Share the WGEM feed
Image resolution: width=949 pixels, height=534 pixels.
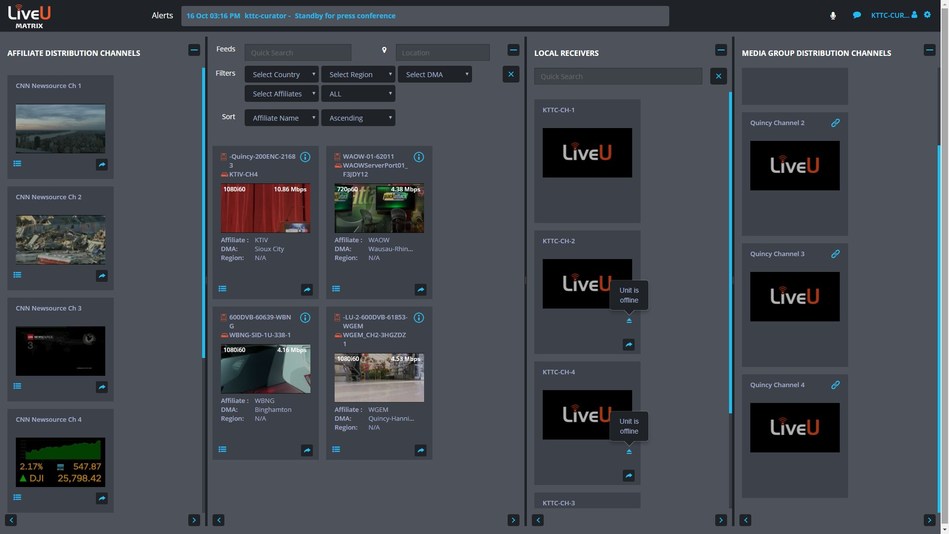(421, 450)
